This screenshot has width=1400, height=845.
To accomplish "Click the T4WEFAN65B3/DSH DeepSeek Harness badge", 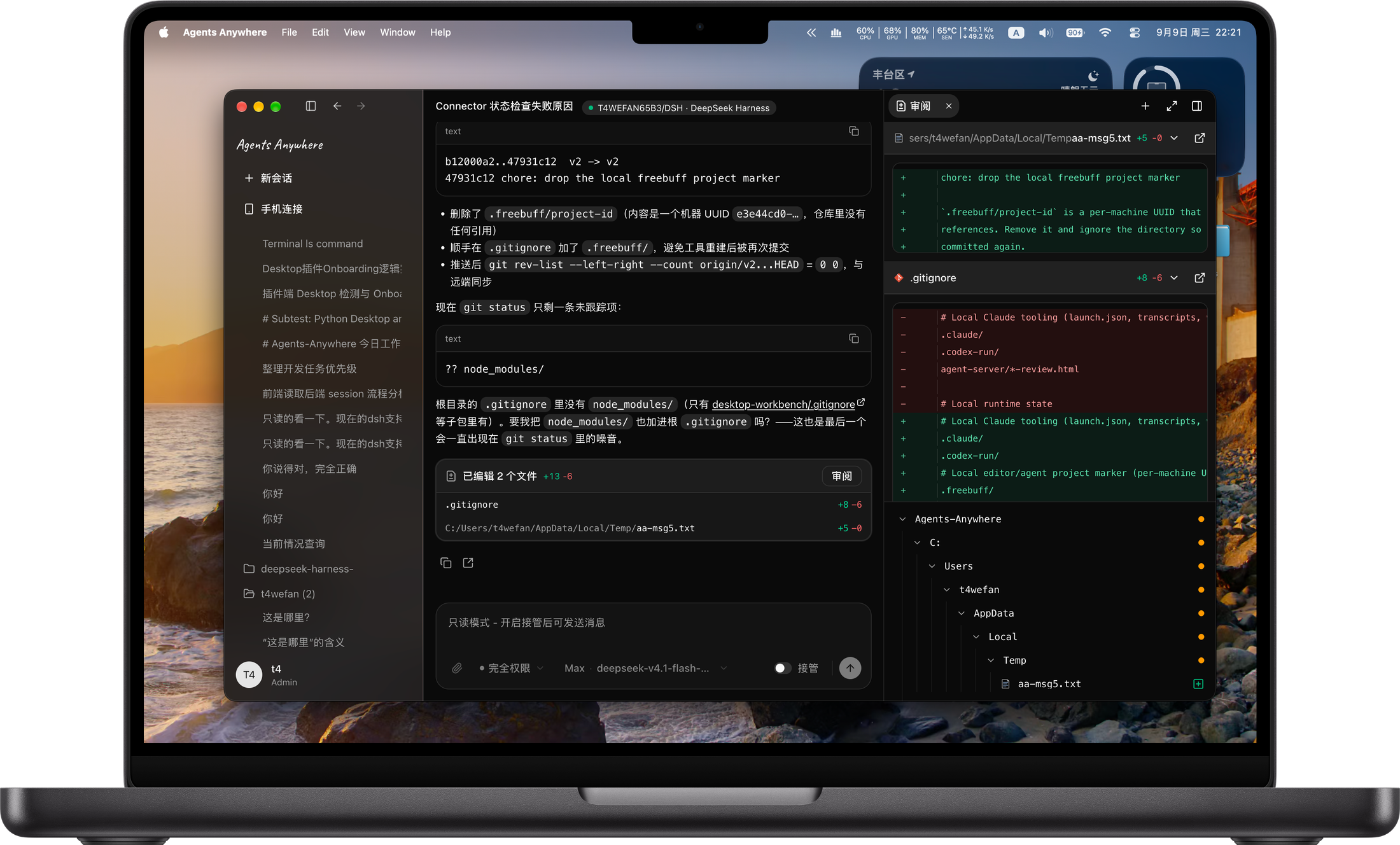I will pyautogui.click(x=679, y=108).
